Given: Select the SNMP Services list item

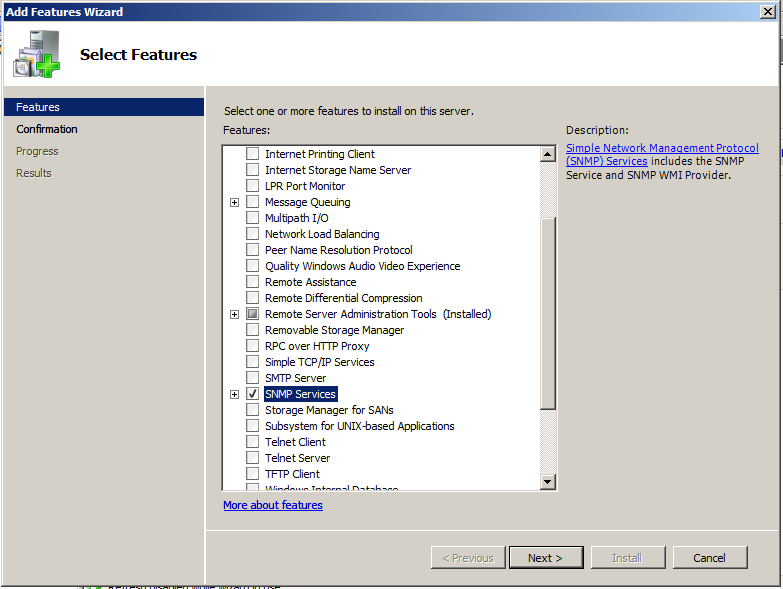Looking at the screenshot, I should pos(301,394).
